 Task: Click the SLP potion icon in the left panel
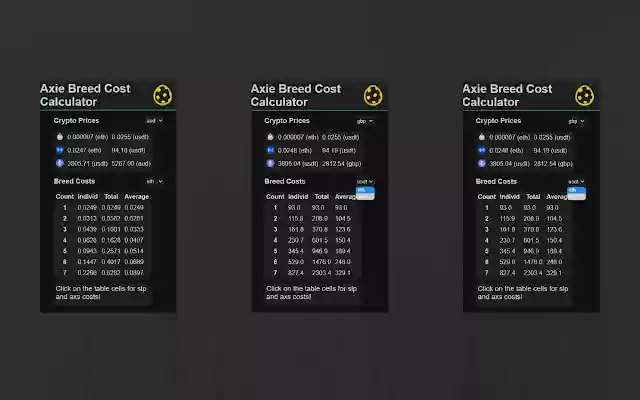[60, 137]
